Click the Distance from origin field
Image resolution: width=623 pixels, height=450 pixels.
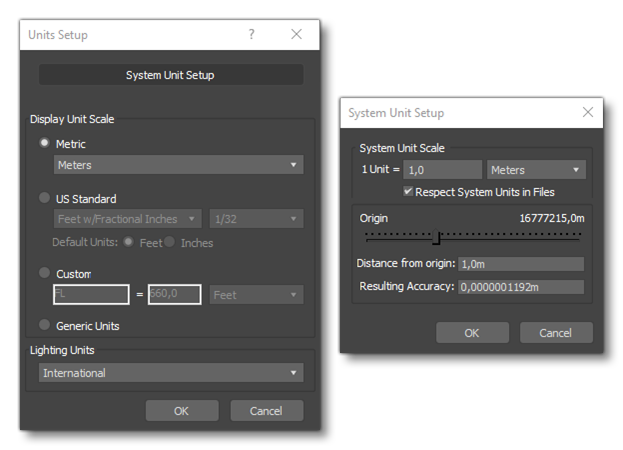point(521,264)
